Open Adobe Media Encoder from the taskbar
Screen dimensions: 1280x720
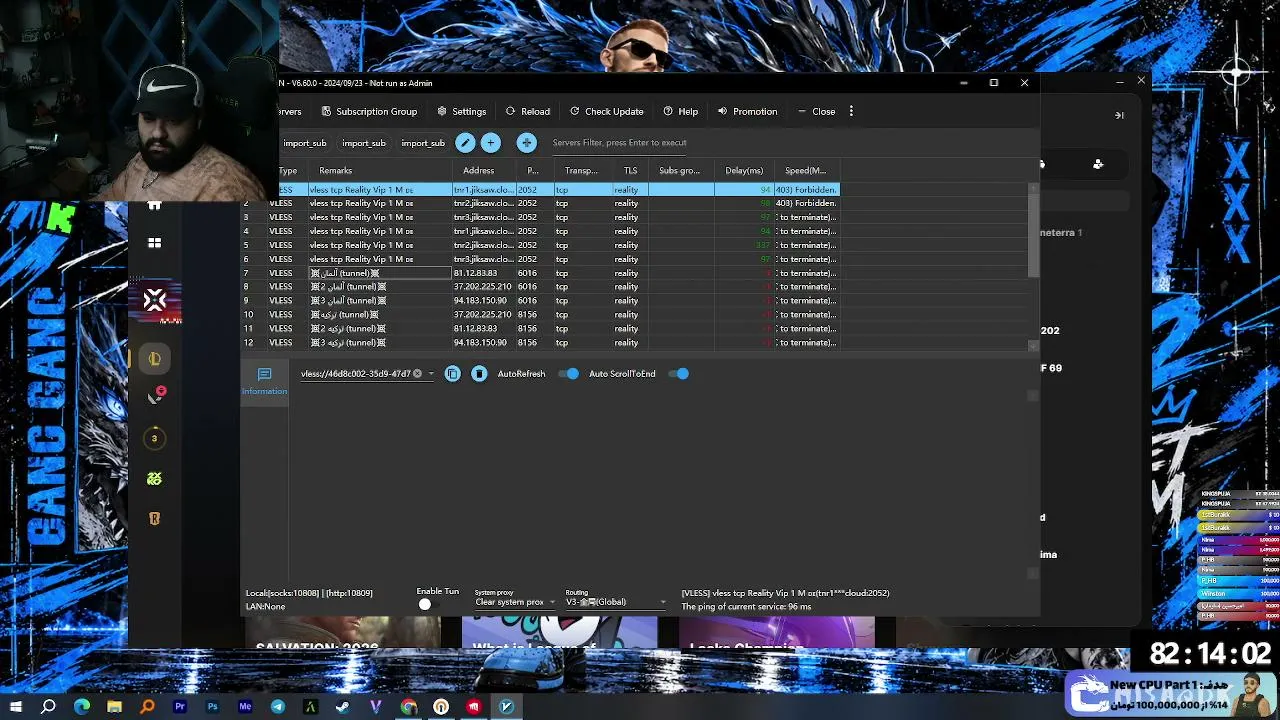click(x=245, y=707)
